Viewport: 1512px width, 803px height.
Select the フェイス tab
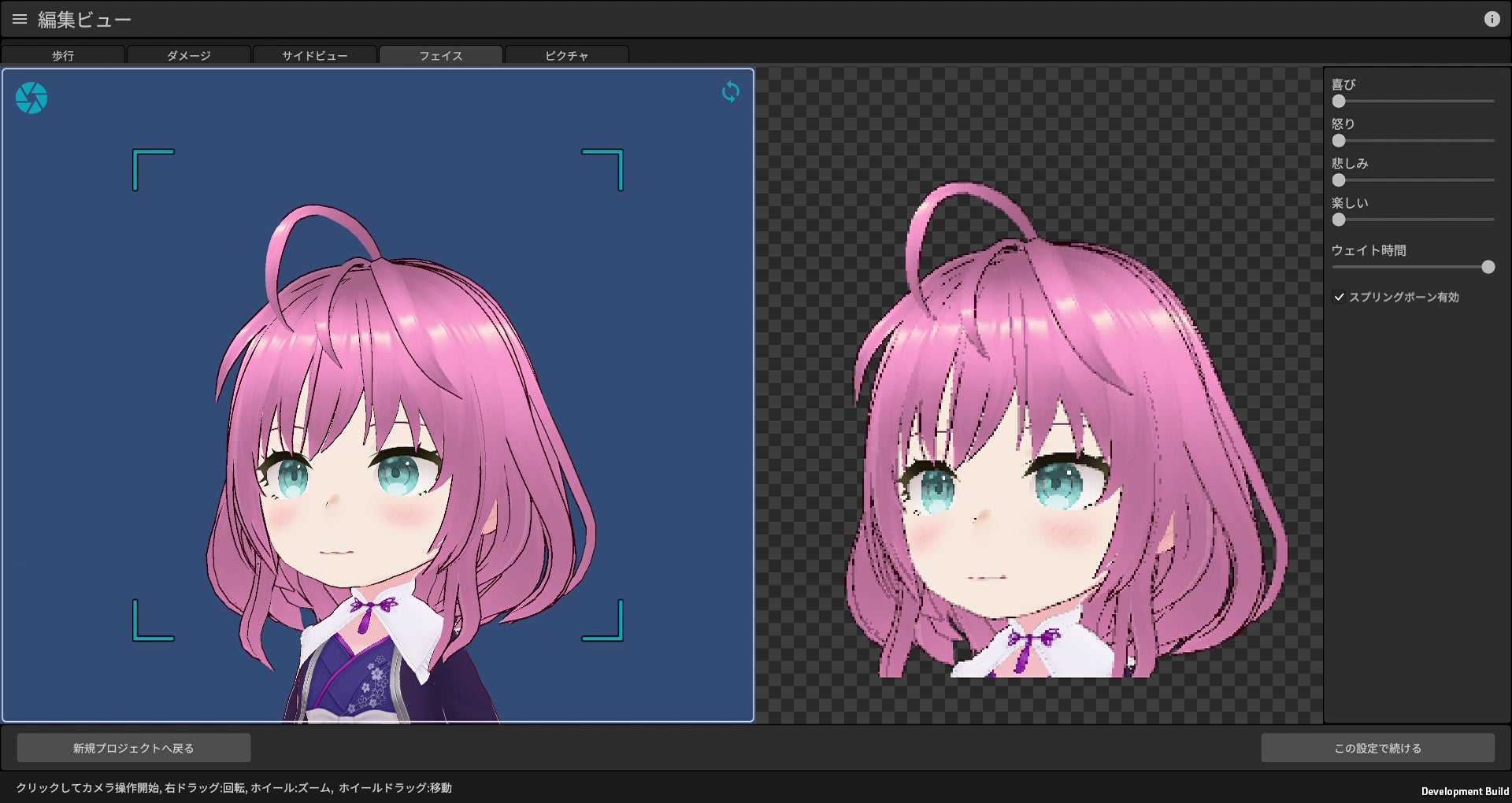(x=441, y=55)
